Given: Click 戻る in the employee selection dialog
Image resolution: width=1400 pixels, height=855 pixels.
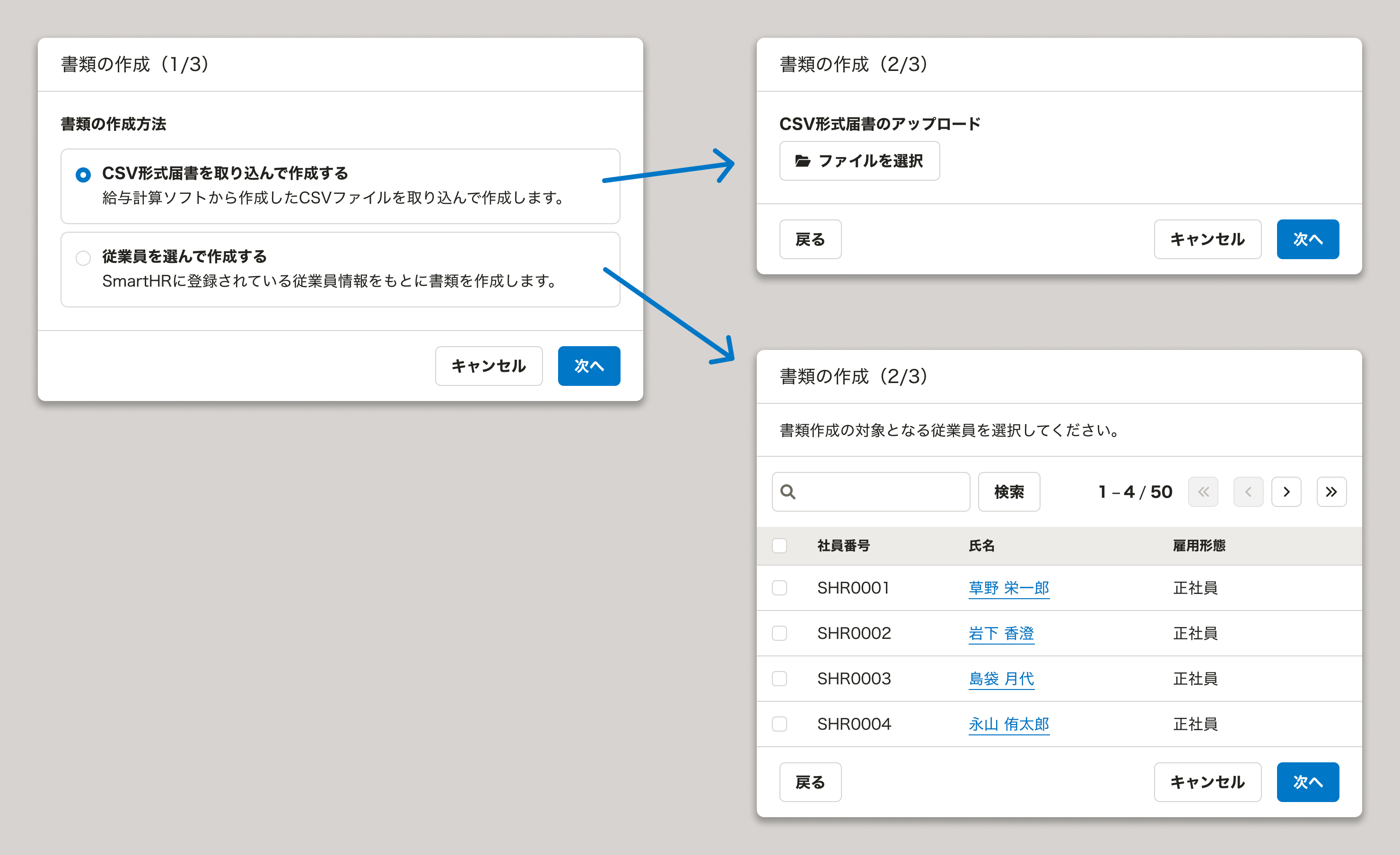Looking at the screenshot, I should point(810,782).
